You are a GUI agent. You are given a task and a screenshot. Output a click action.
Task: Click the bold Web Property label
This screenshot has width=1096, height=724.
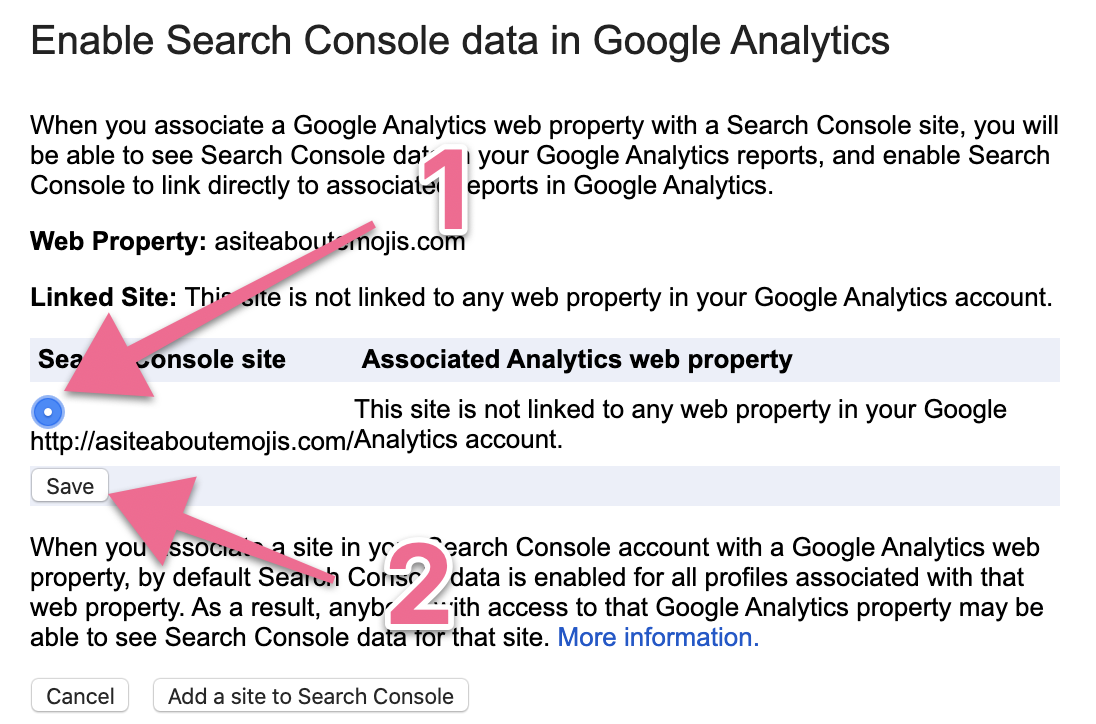(x=118, y=242)
